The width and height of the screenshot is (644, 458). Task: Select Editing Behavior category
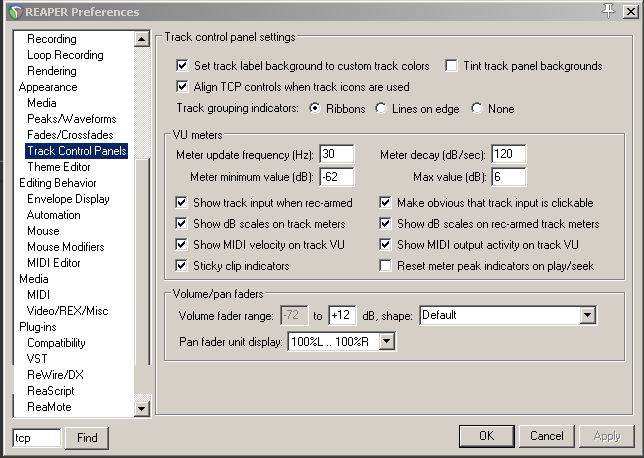point(58,183)
